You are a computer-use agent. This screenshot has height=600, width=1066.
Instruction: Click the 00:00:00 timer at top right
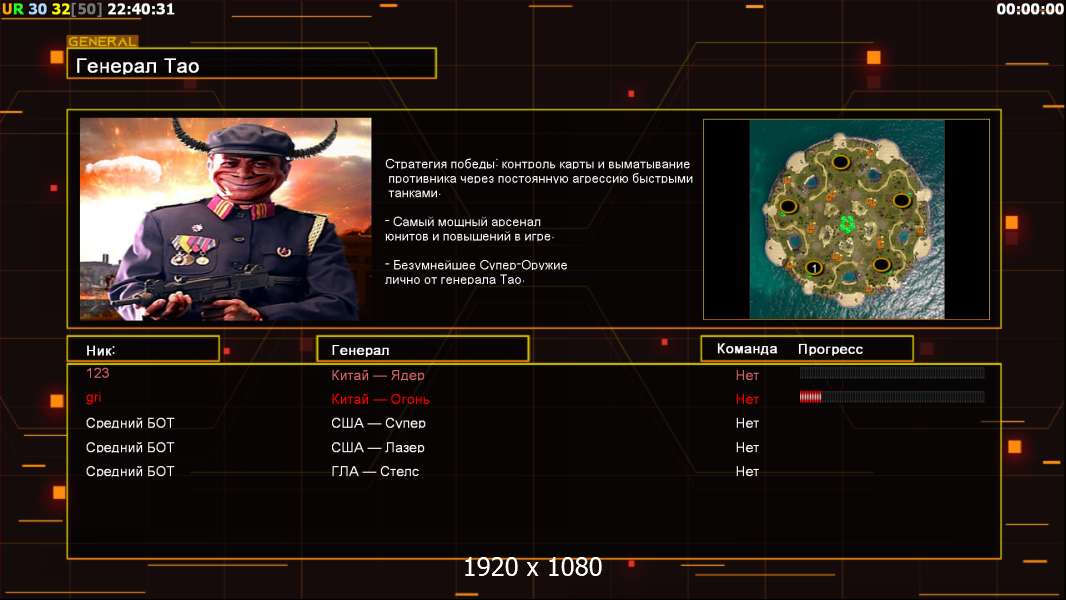(1029, 9)
